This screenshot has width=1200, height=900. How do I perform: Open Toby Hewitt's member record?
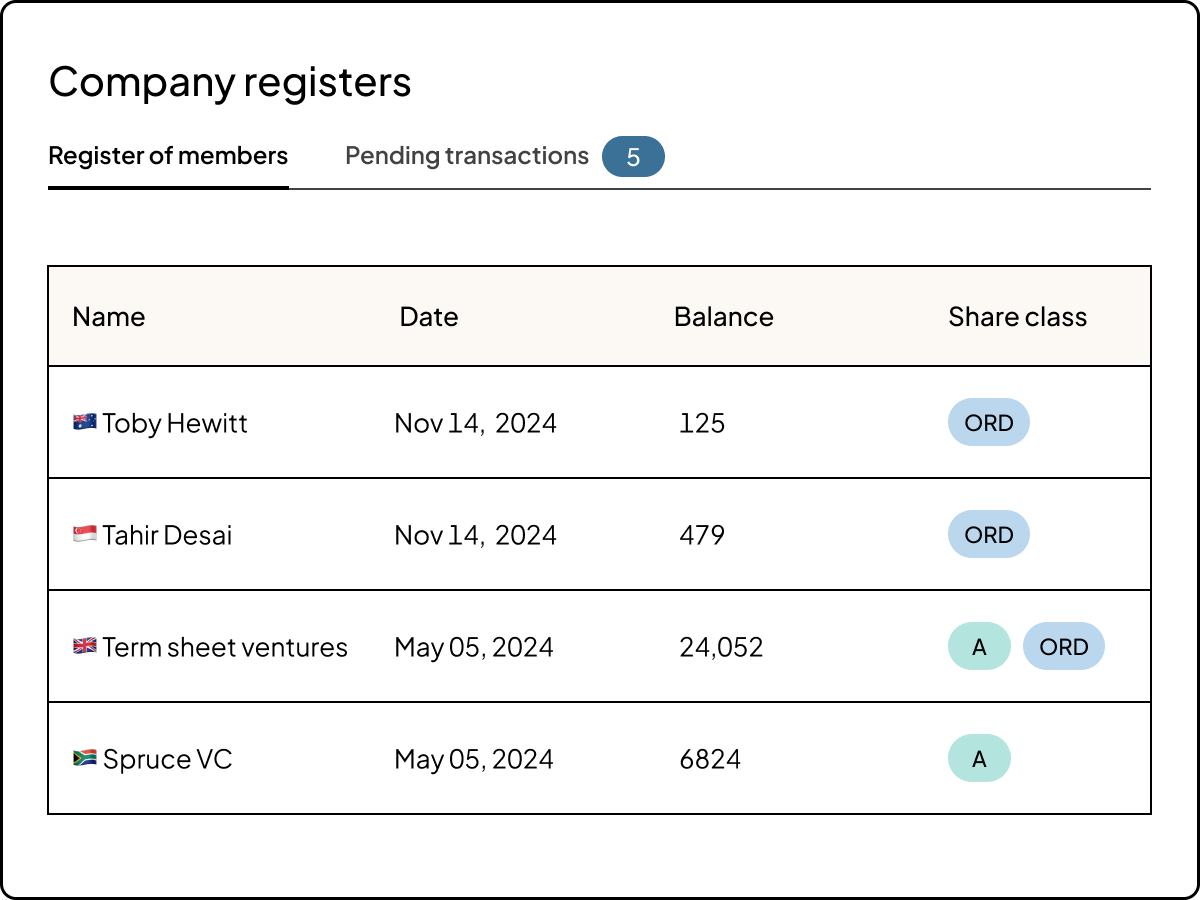174,422
